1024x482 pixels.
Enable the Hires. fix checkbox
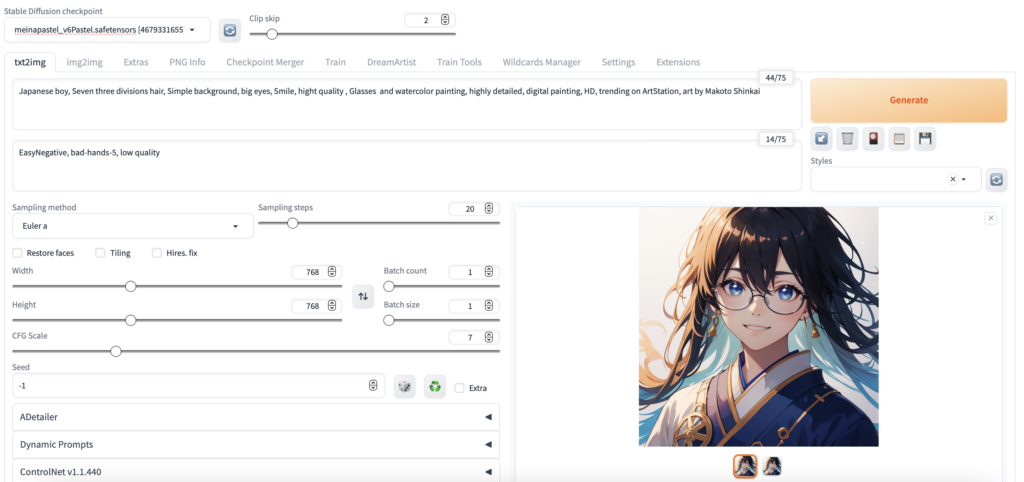[157, 253]
